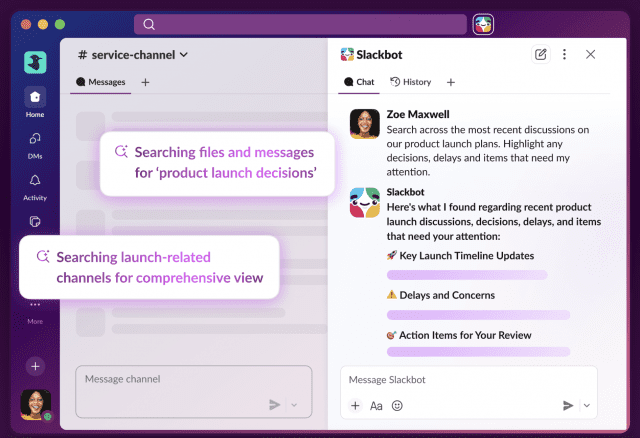Expand send options arrow in channel composer

tap(293, 404)
